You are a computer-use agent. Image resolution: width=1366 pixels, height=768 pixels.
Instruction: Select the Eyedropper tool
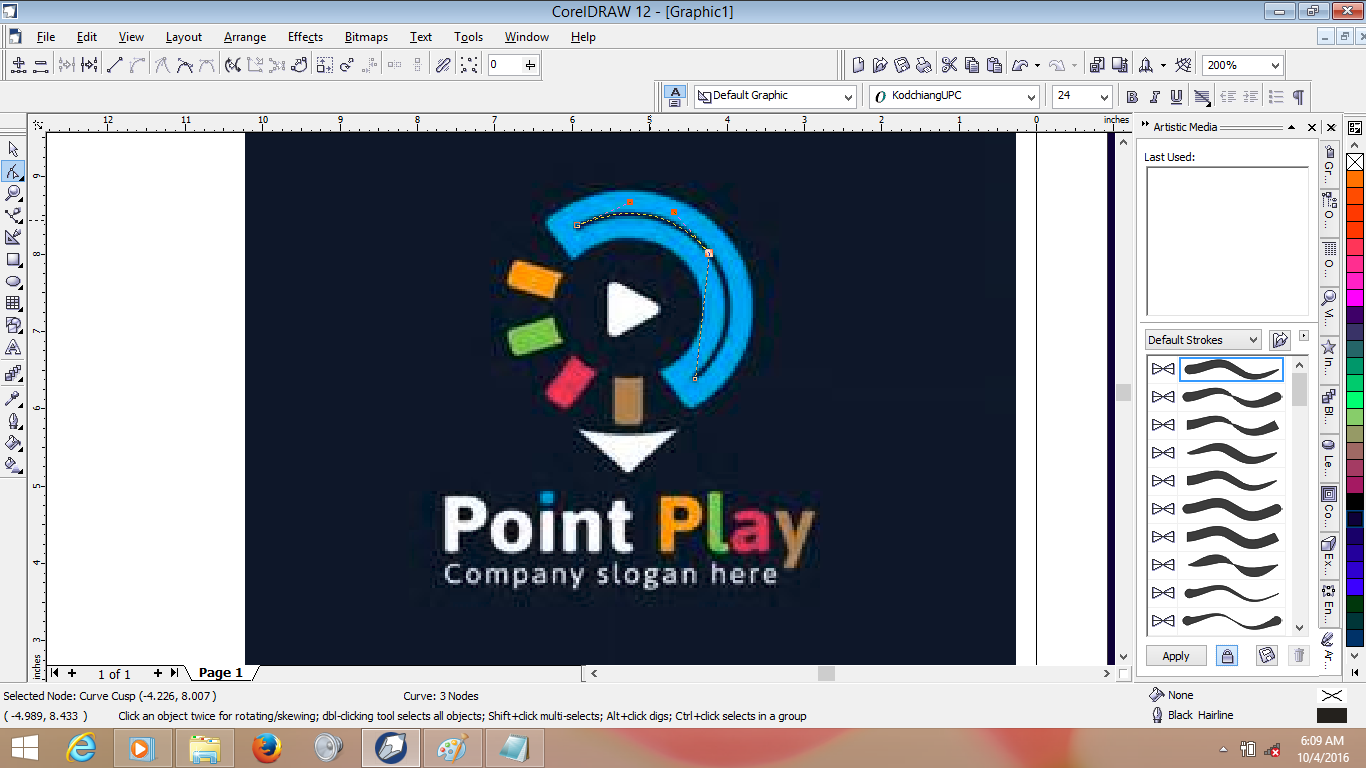tap(14, 398)
